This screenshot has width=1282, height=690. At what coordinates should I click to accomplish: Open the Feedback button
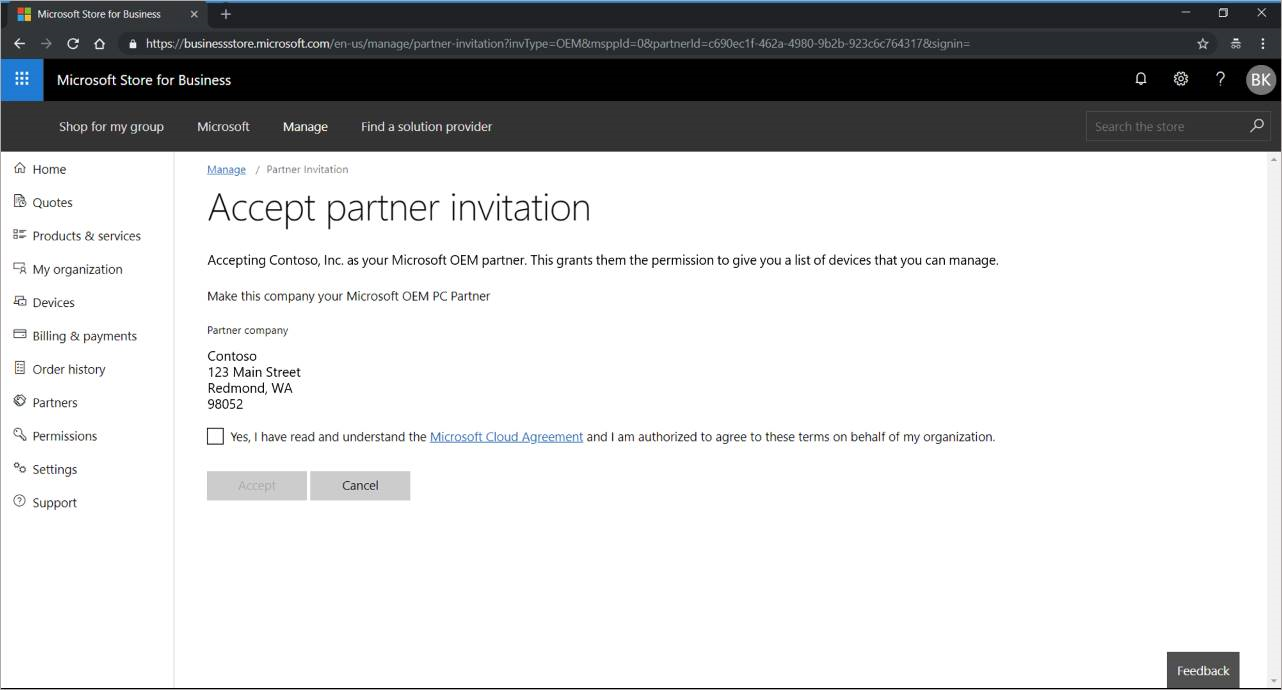coord(1202,671)
